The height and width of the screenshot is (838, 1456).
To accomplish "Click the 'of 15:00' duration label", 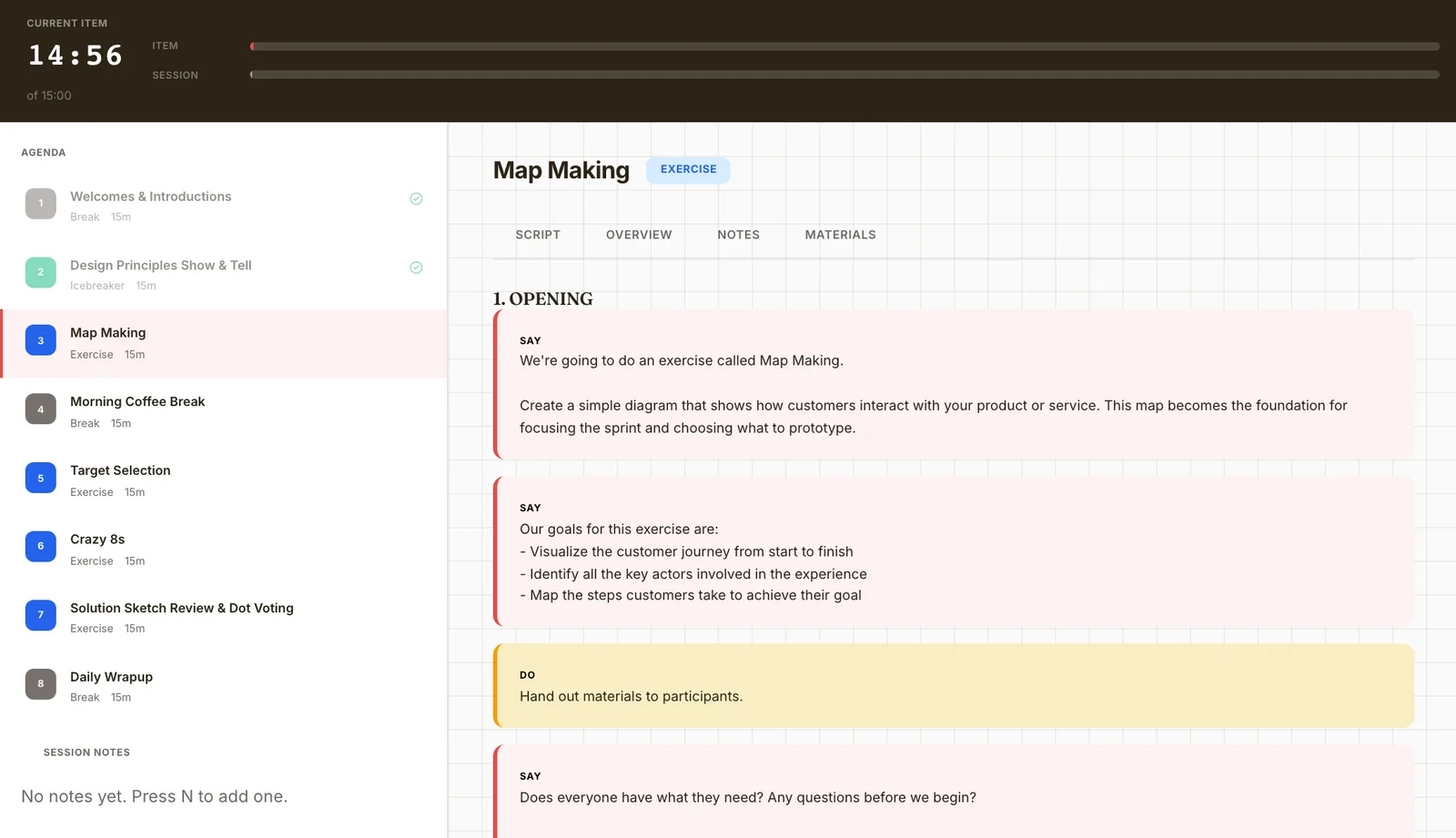I will pos(49,96).
